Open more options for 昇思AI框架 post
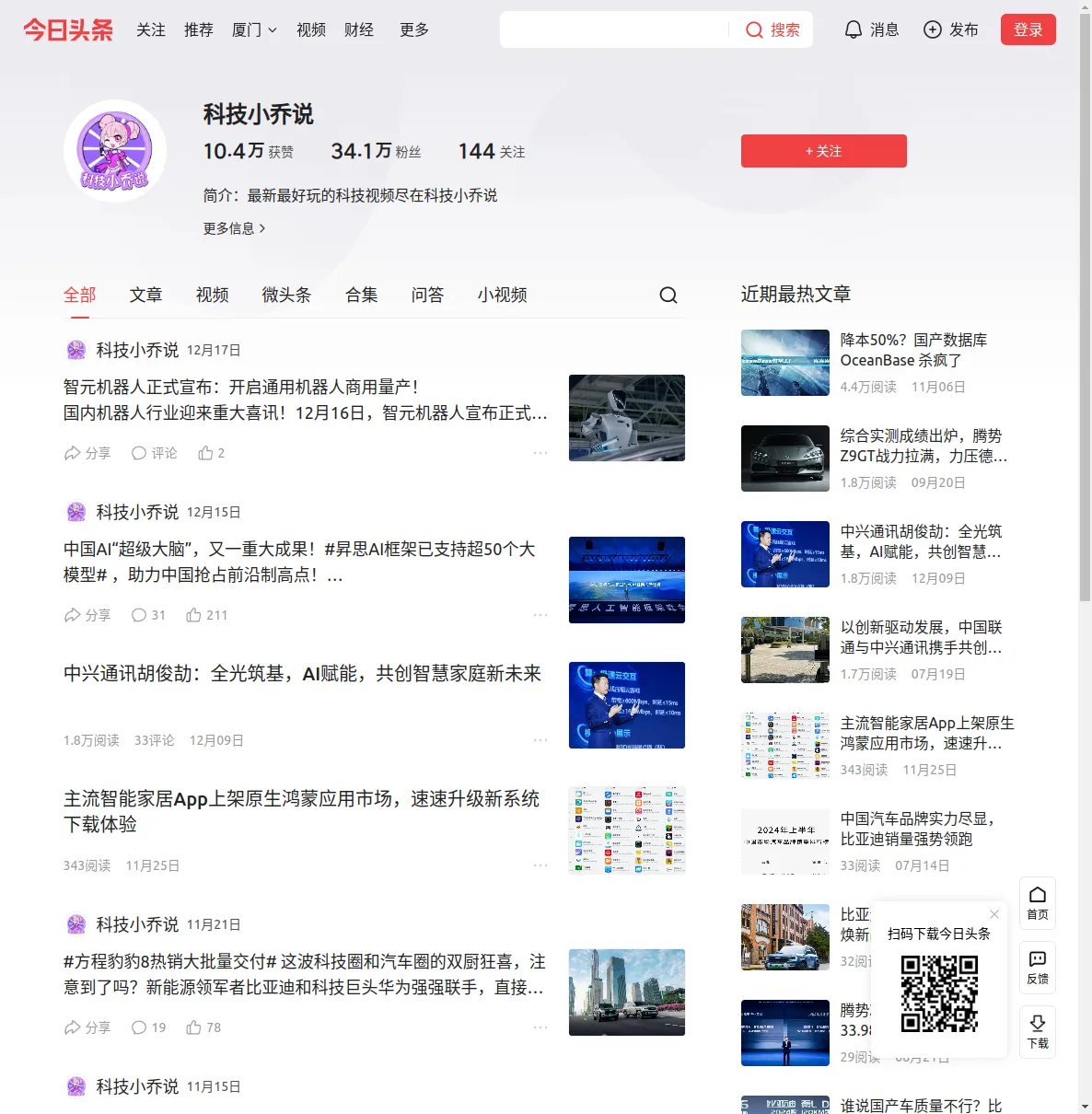The image size is (1092, 1114). tap(540, 615)
